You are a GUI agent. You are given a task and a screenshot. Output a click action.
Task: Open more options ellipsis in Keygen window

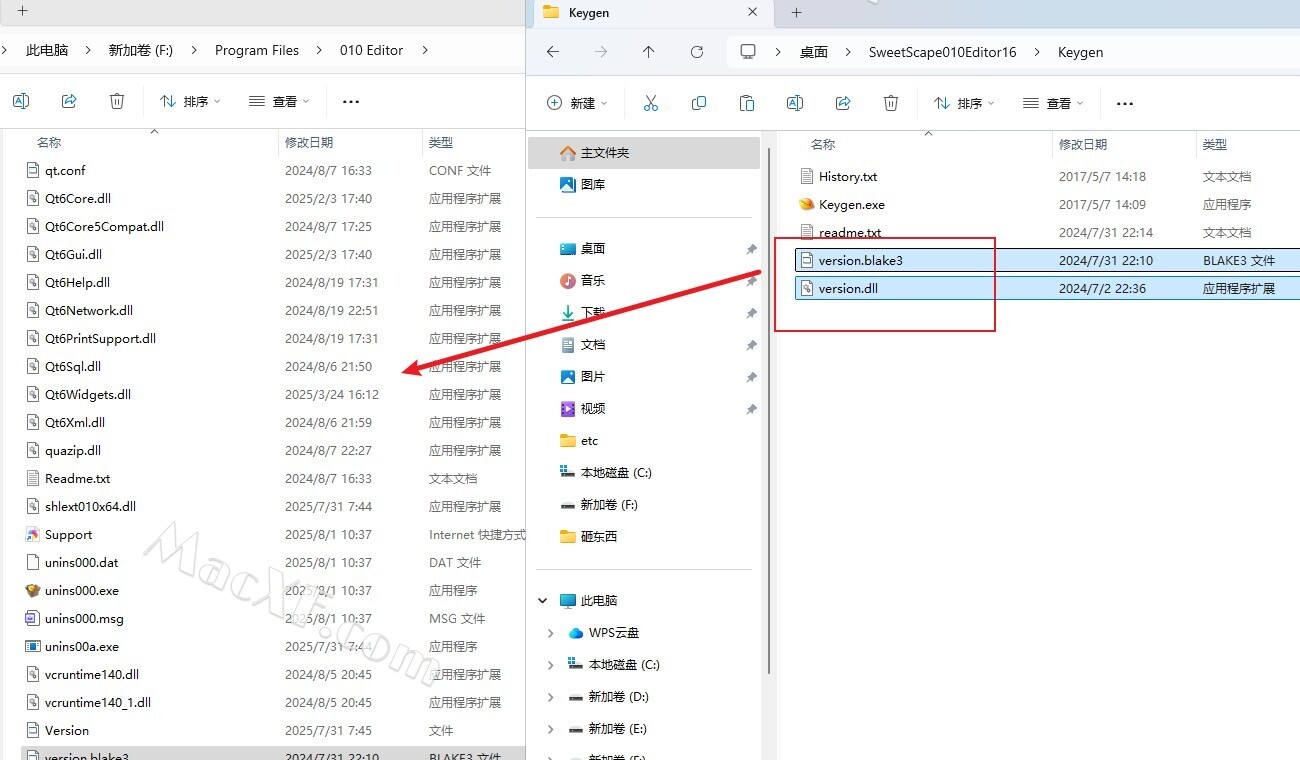tap(1125, 103)
